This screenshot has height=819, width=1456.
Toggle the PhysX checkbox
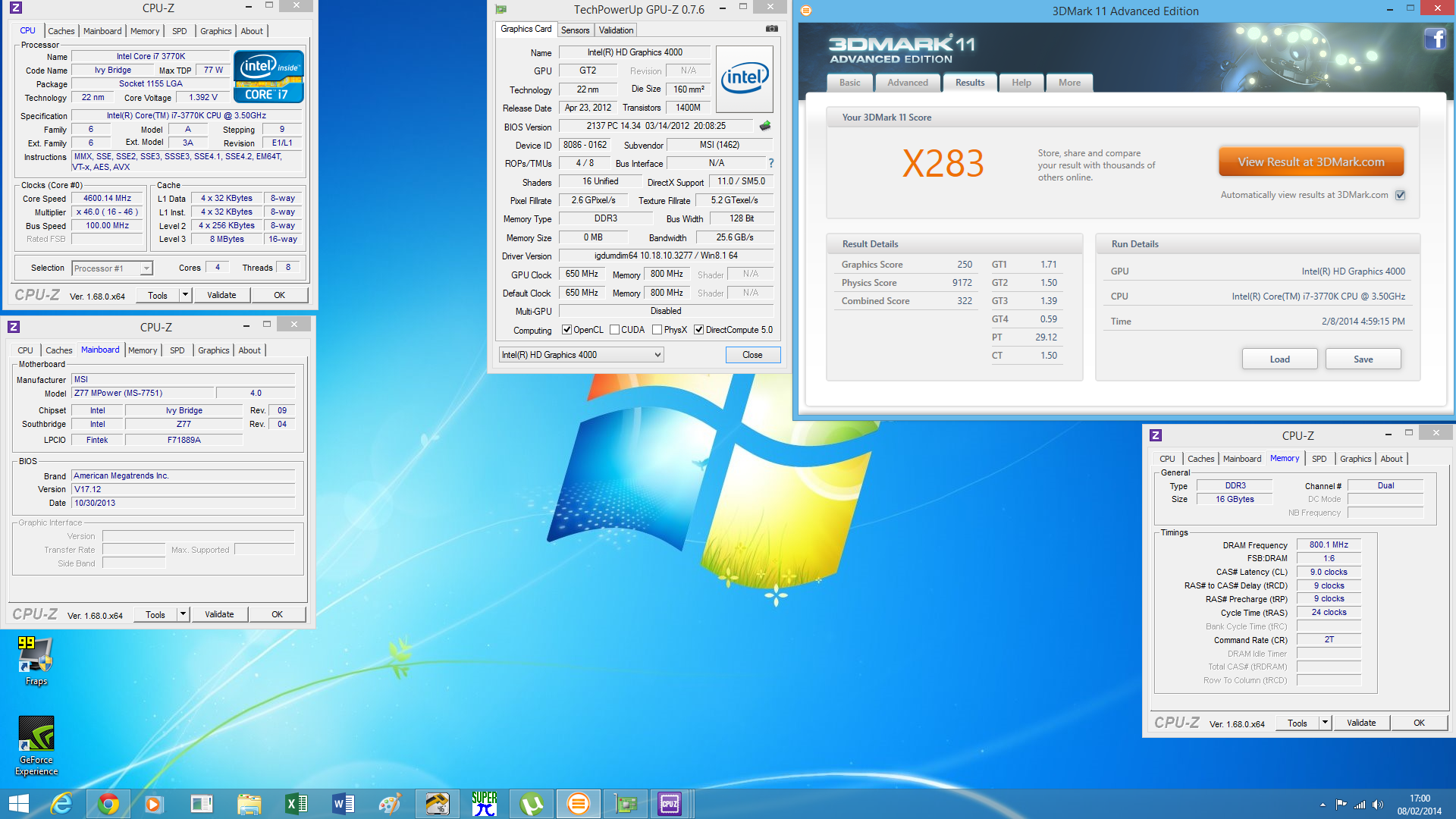coord(657,330)
